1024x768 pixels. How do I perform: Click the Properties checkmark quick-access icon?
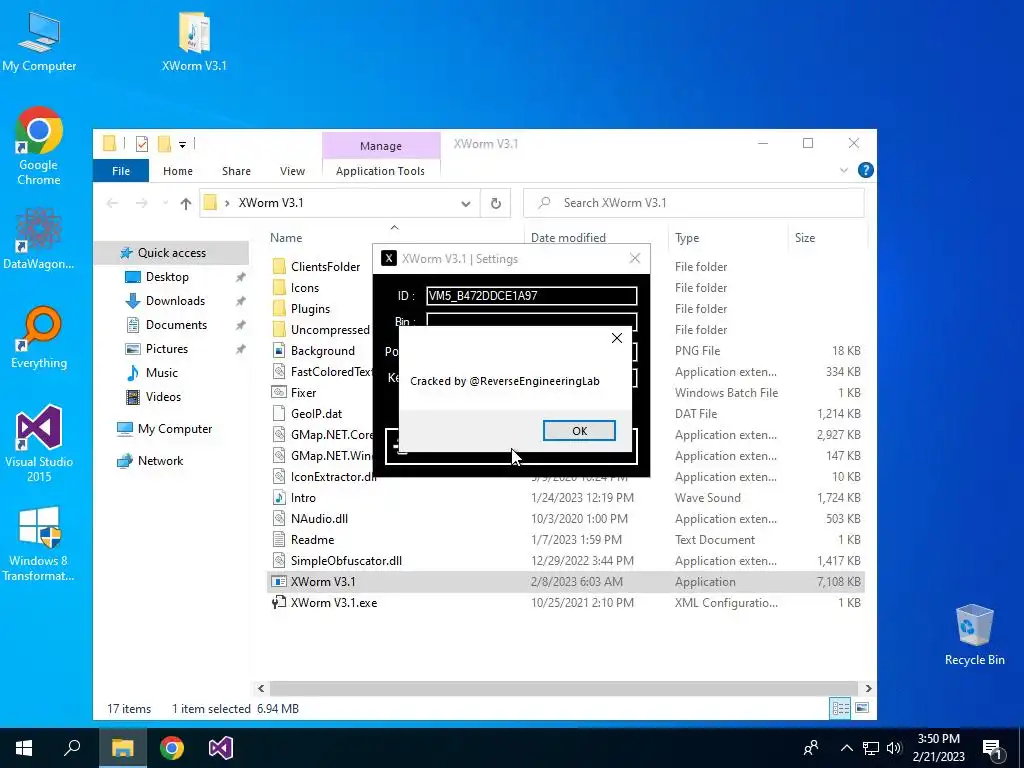coord(142,144)
